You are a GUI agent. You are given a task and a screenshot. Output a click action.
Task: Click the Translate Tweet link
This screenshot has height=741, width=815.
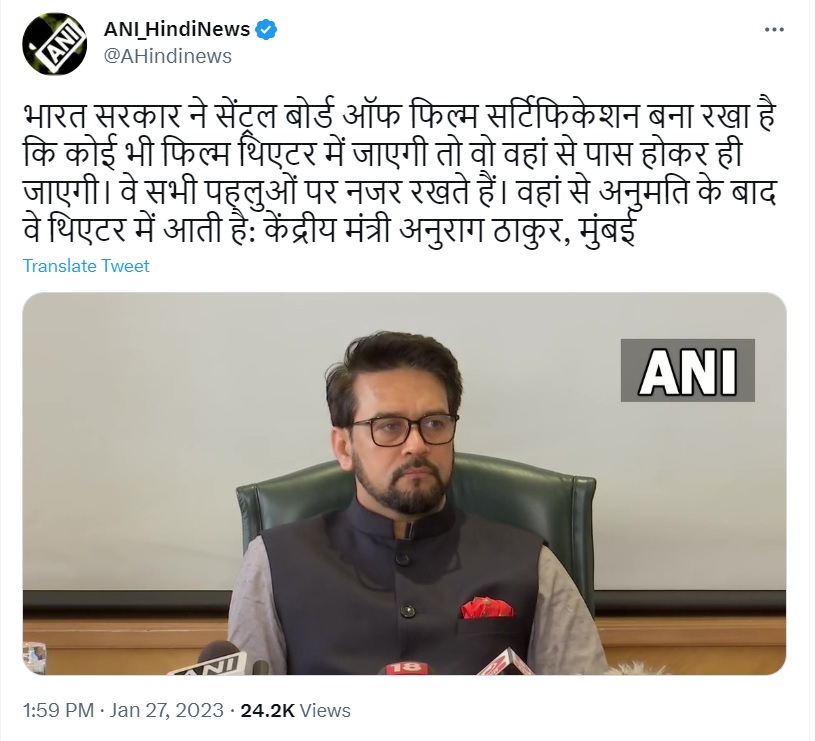pos(86,266)
